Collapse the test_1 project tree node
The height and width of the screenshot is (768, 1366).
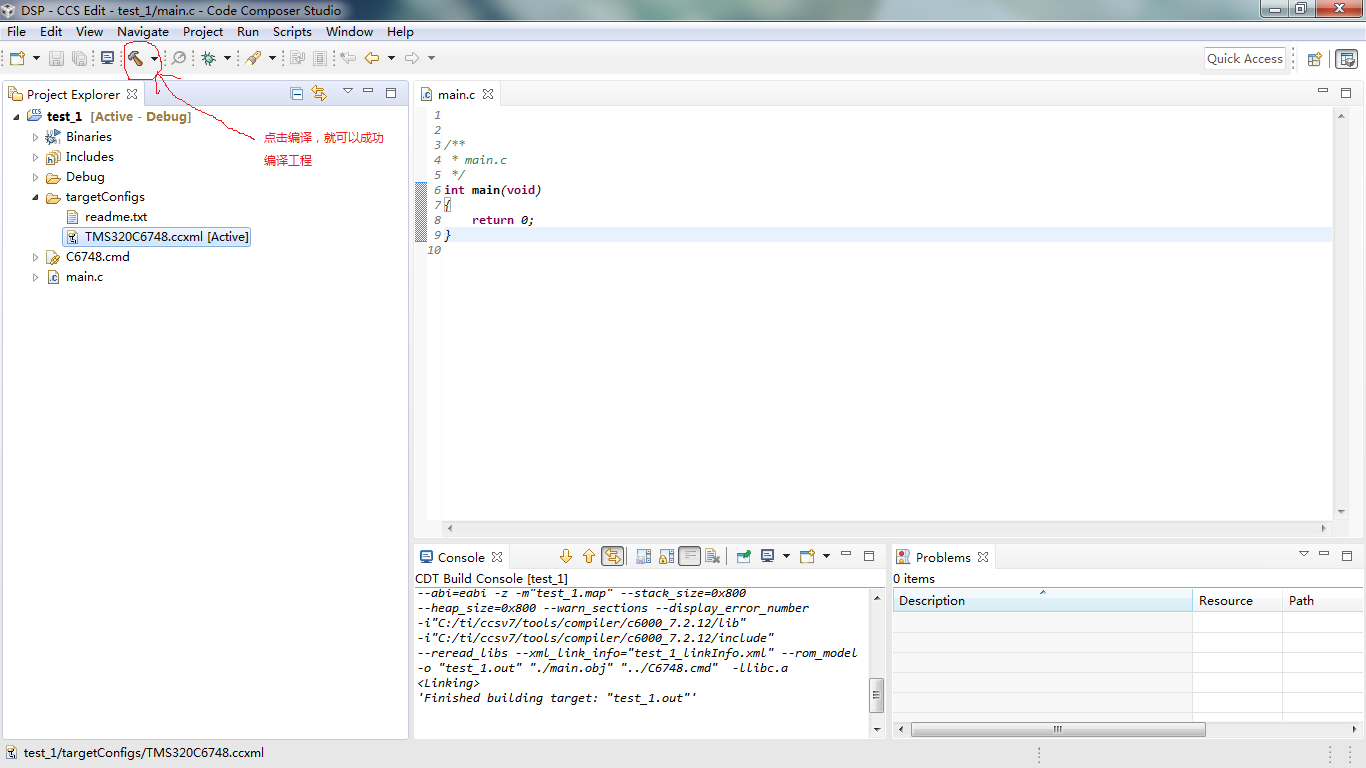tap(16, 117)
